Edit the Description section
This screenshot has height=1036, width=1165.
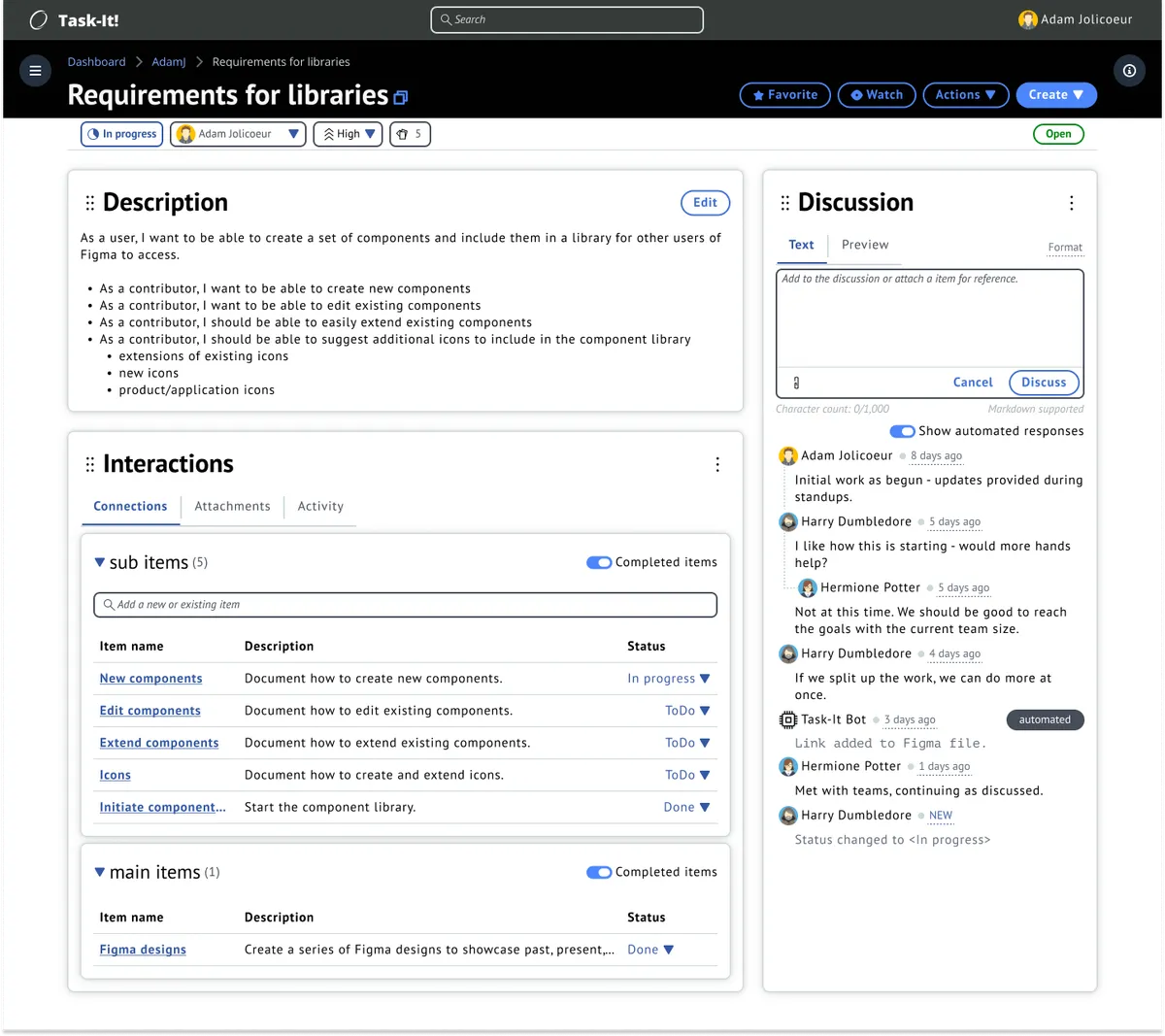pos(705,203)
